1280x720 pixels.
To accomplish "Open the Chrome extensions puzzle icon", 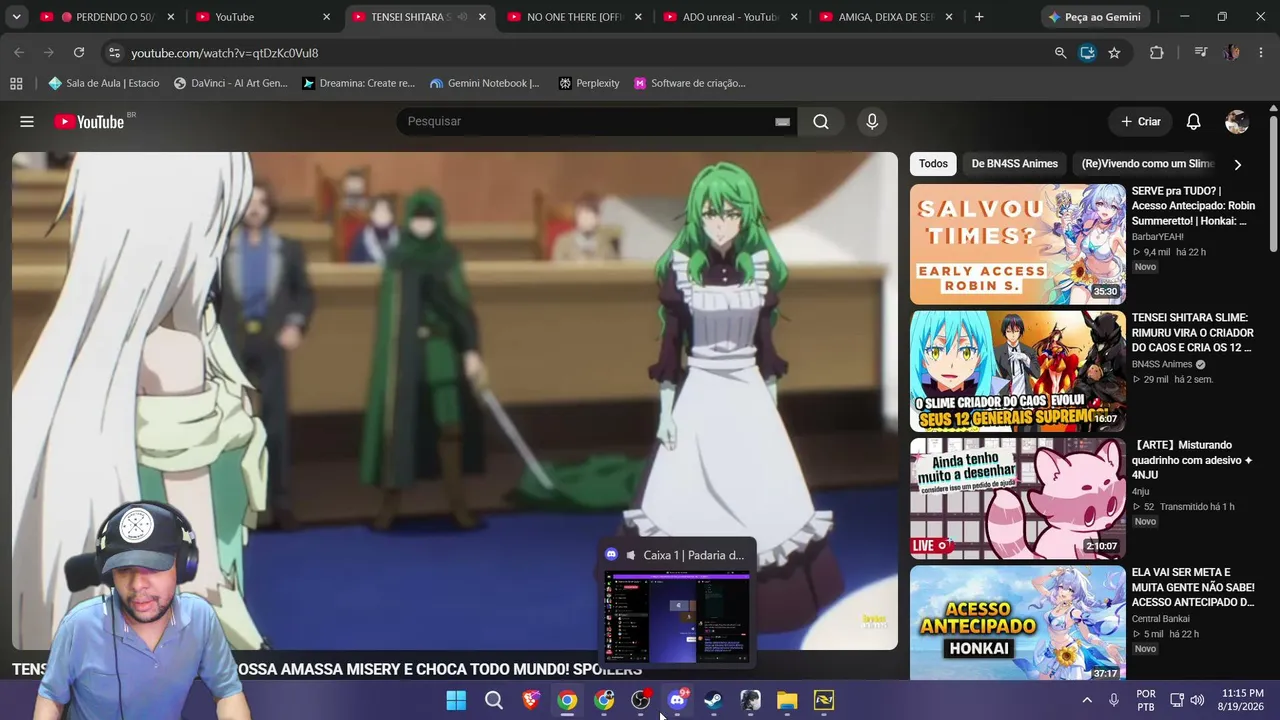I will [x=1157, y=52].
